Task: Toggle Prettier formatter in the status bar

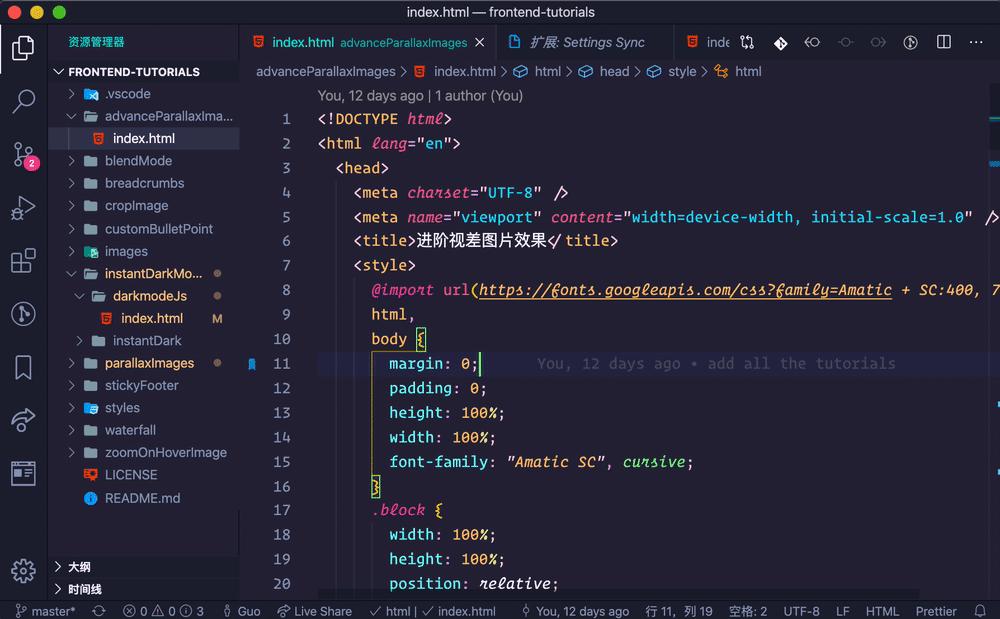Action: 936,611
